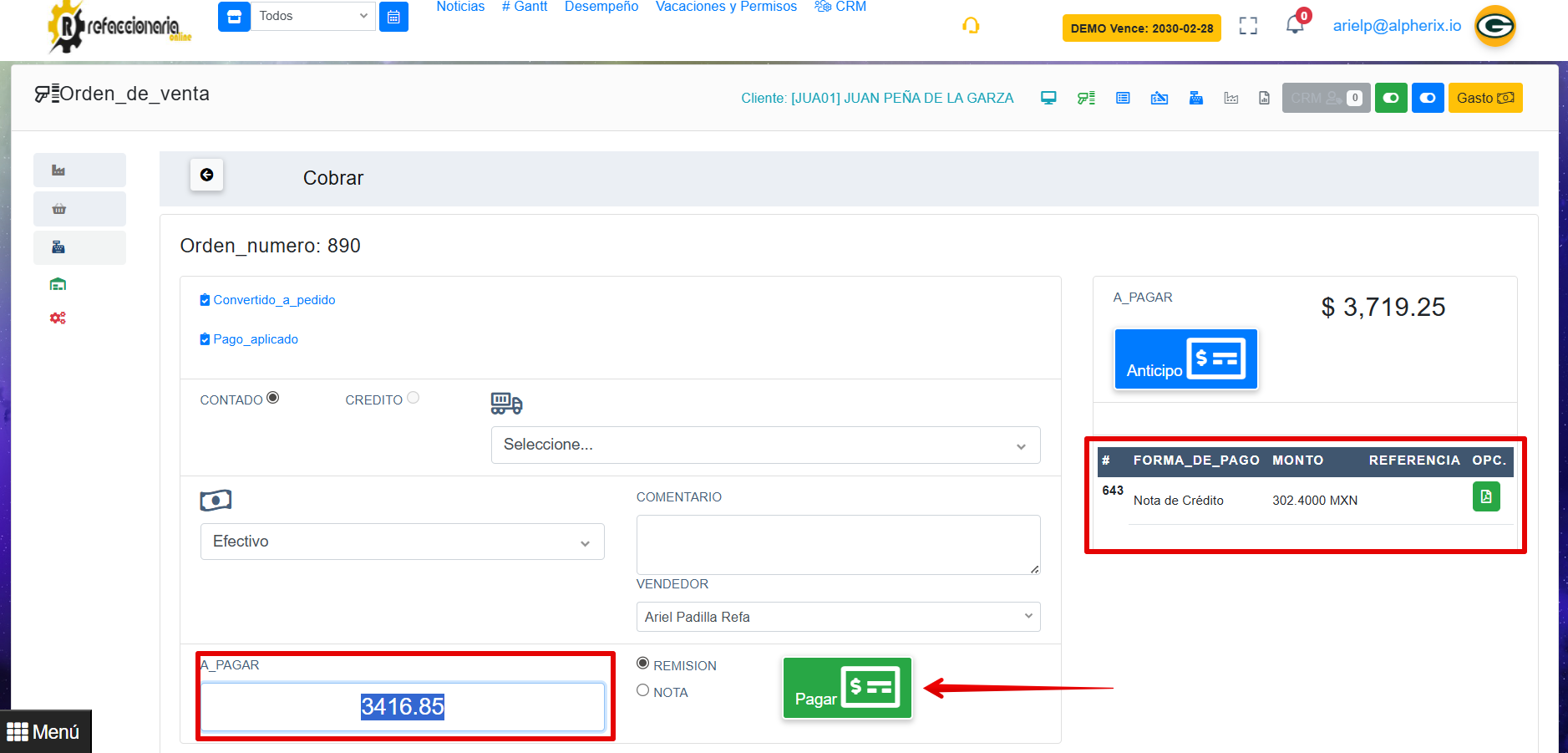The height and width of the screenshot is (753, 1568).
Task: Click the green document icon for Nota de Crédito
Action: (x=1485, y=496)
